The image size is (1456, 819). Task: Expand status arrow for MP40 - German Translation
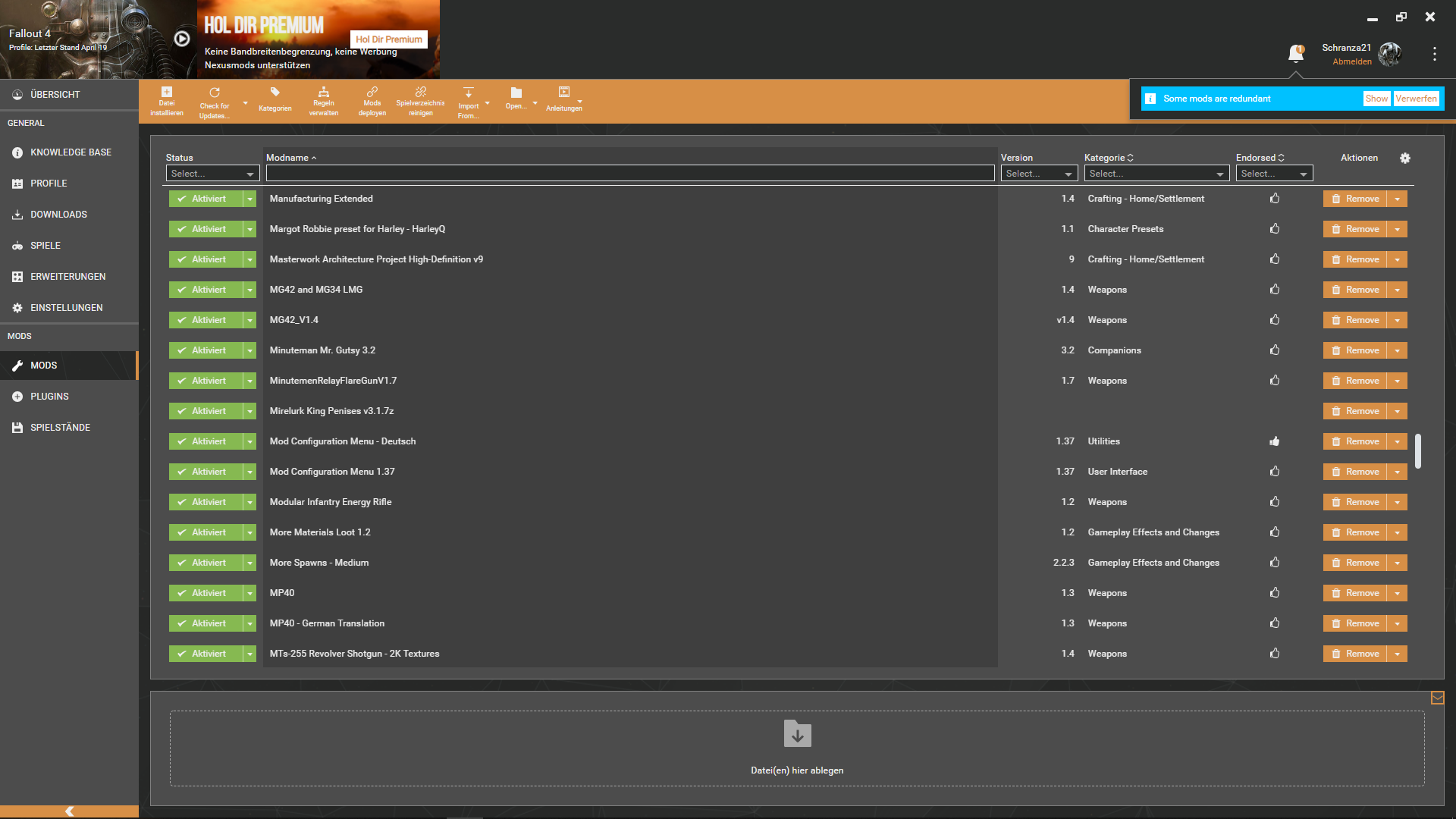(x=249, y=623)
